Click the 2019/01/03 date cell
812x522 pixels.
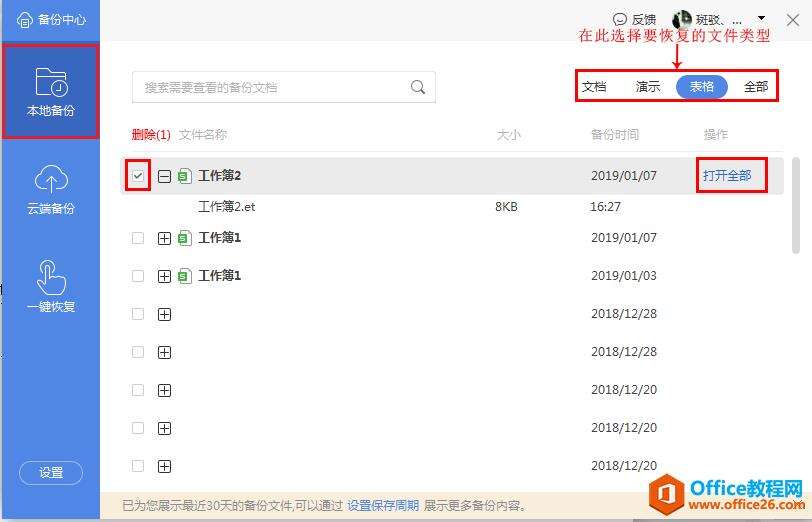624,276
